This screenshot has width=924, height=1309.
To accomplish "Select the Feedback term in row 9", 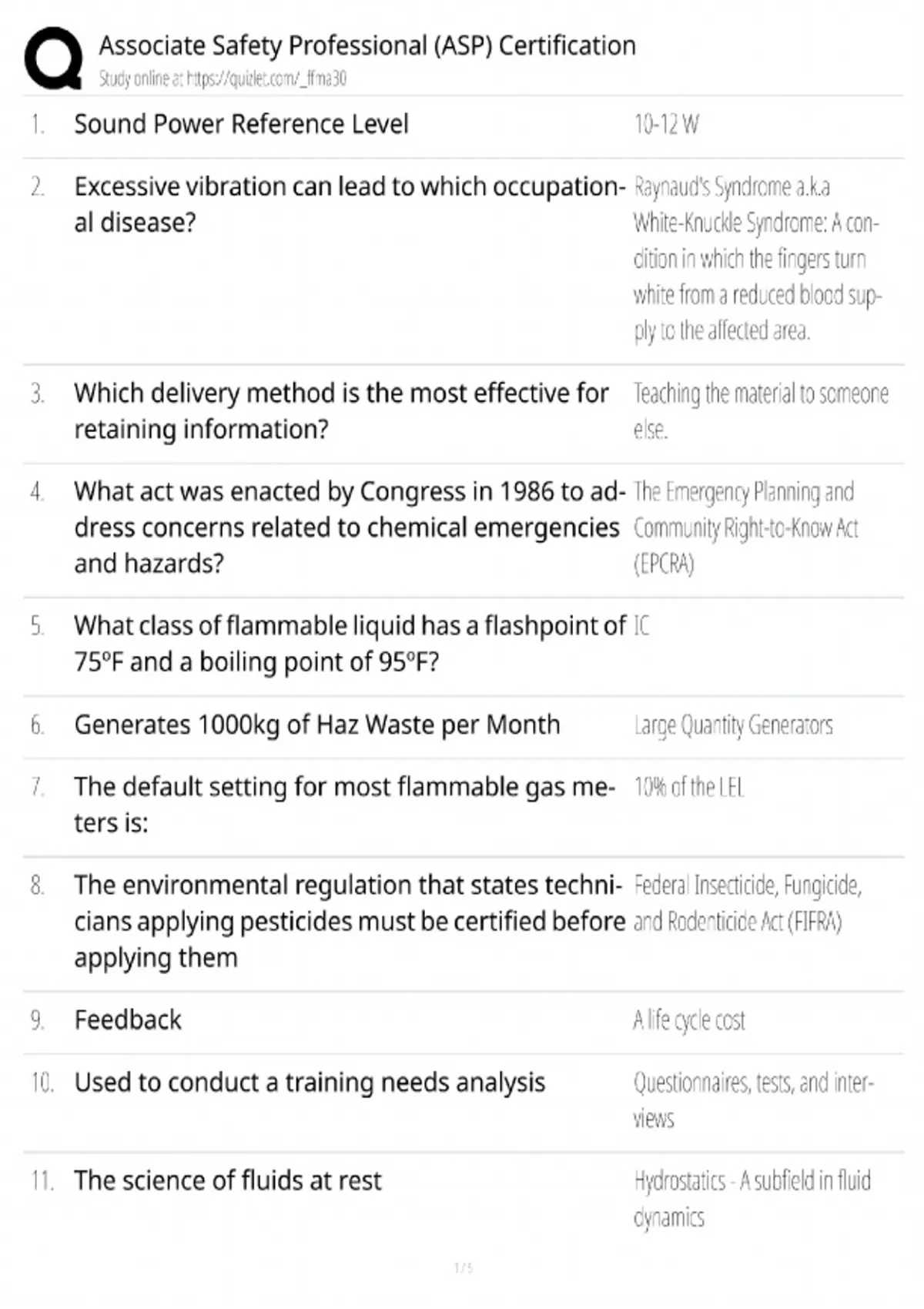I will click(x=128, y=1020).
